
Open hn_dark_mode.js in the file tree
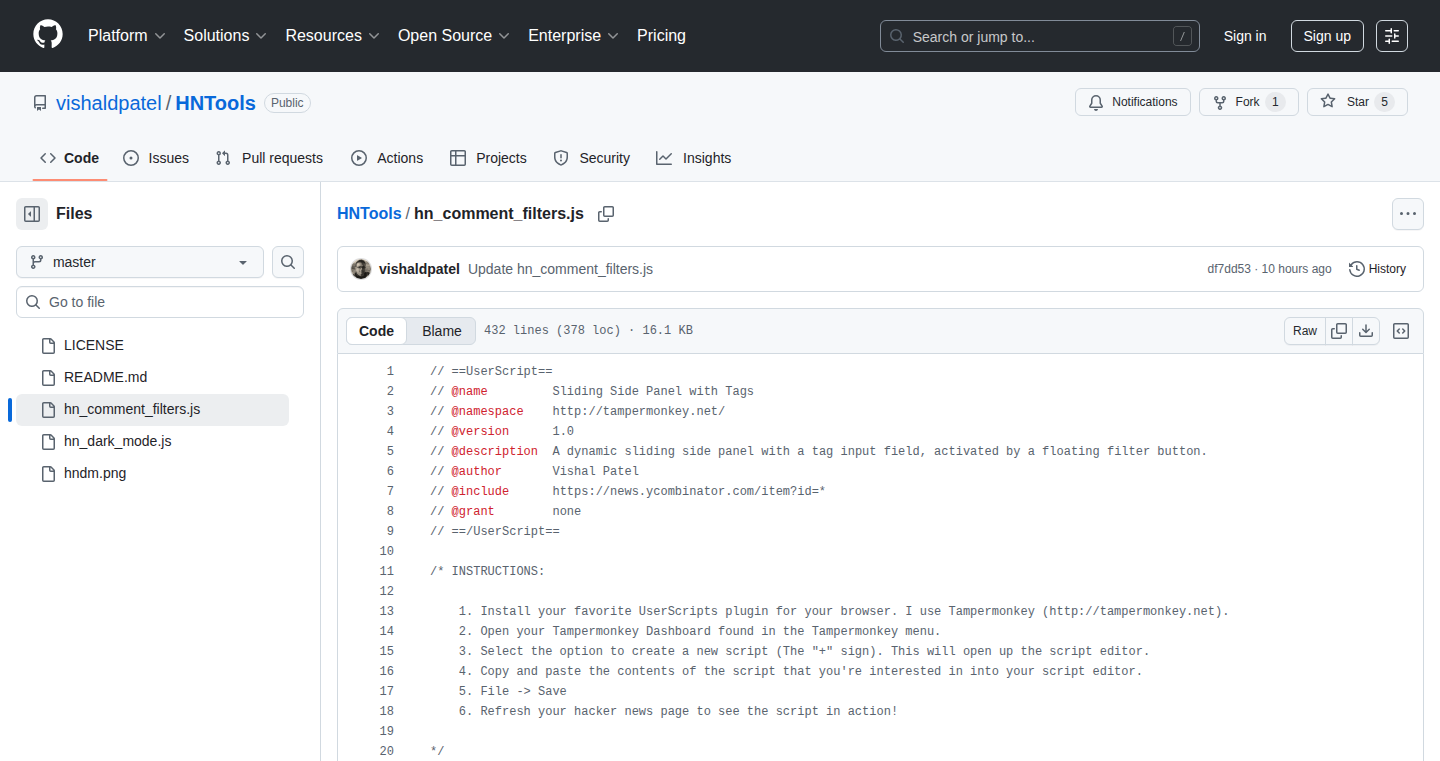point(152,441)
